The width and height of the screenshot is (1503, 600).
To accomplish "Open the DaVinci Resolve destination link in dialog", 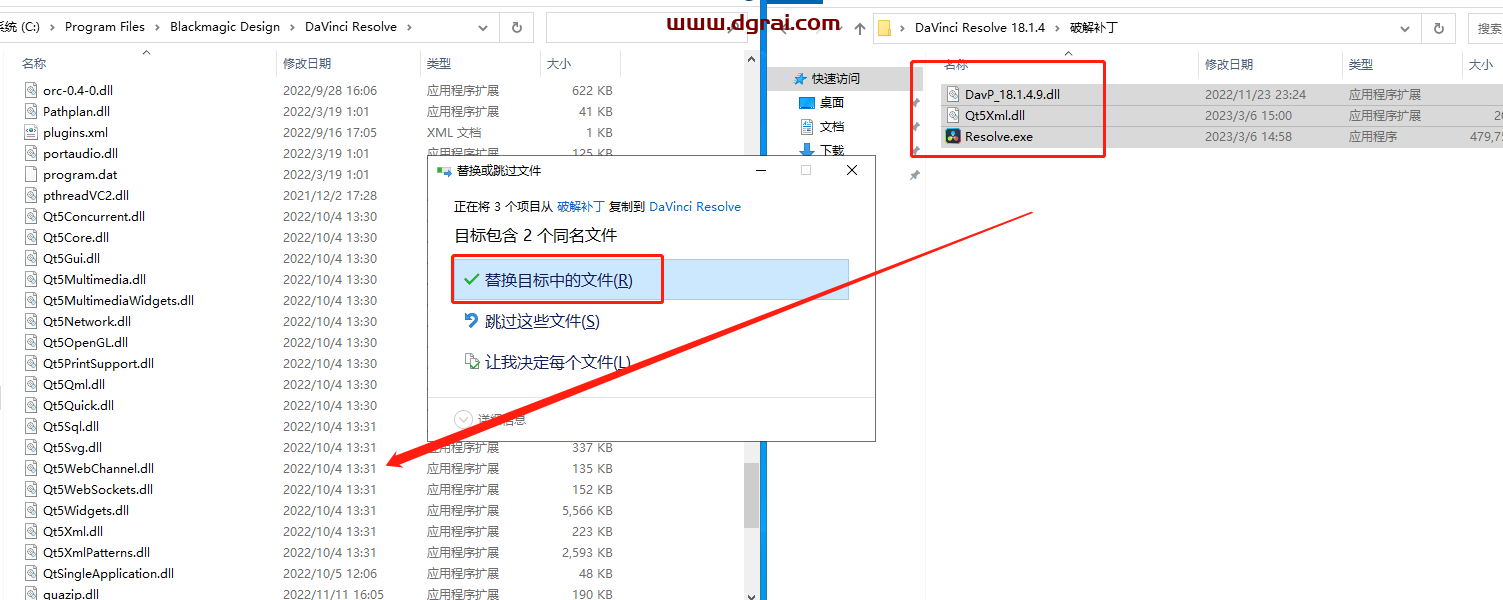I will (x=695, y=206).
